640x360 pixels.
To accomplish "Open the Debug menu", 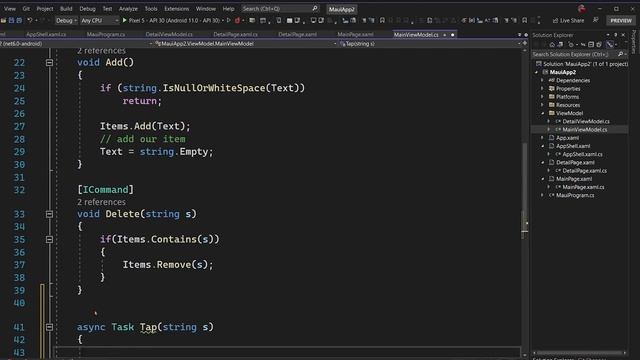I will click(x=87, y=9).
